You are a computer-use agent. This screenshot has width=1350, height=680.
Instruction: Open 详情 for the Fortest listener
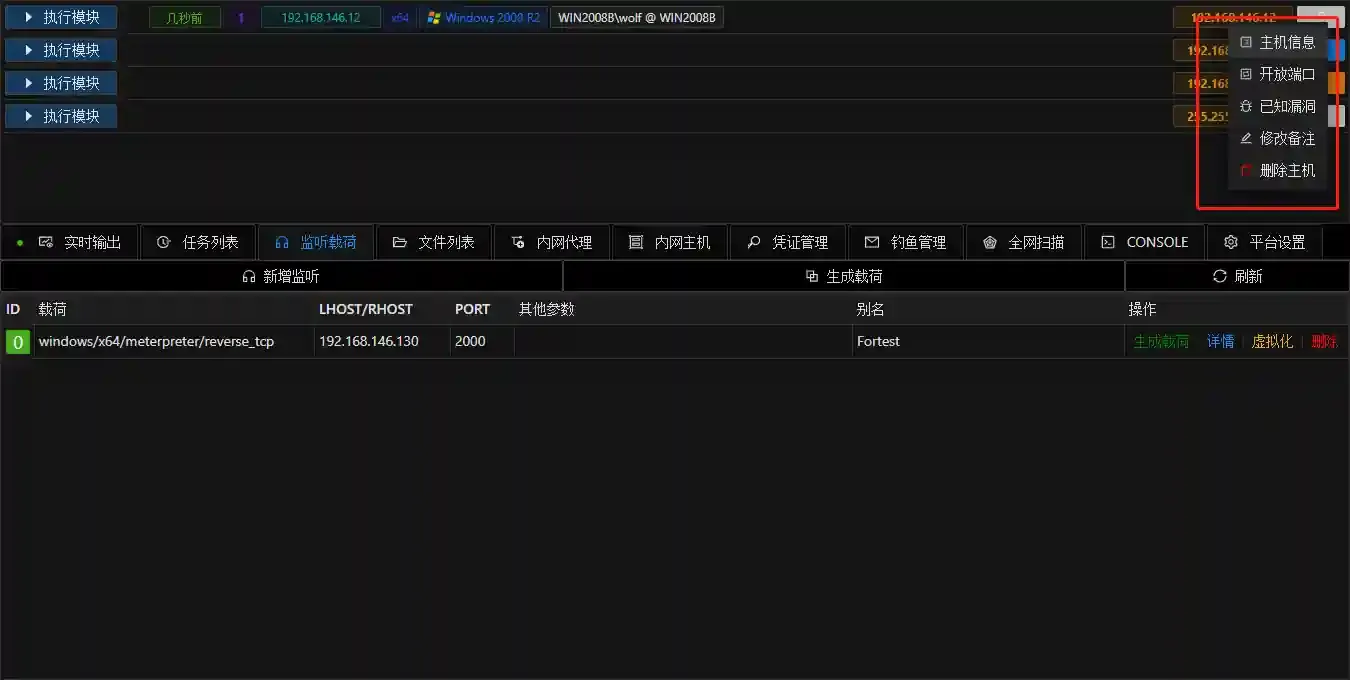click(x=1220, y=341)
